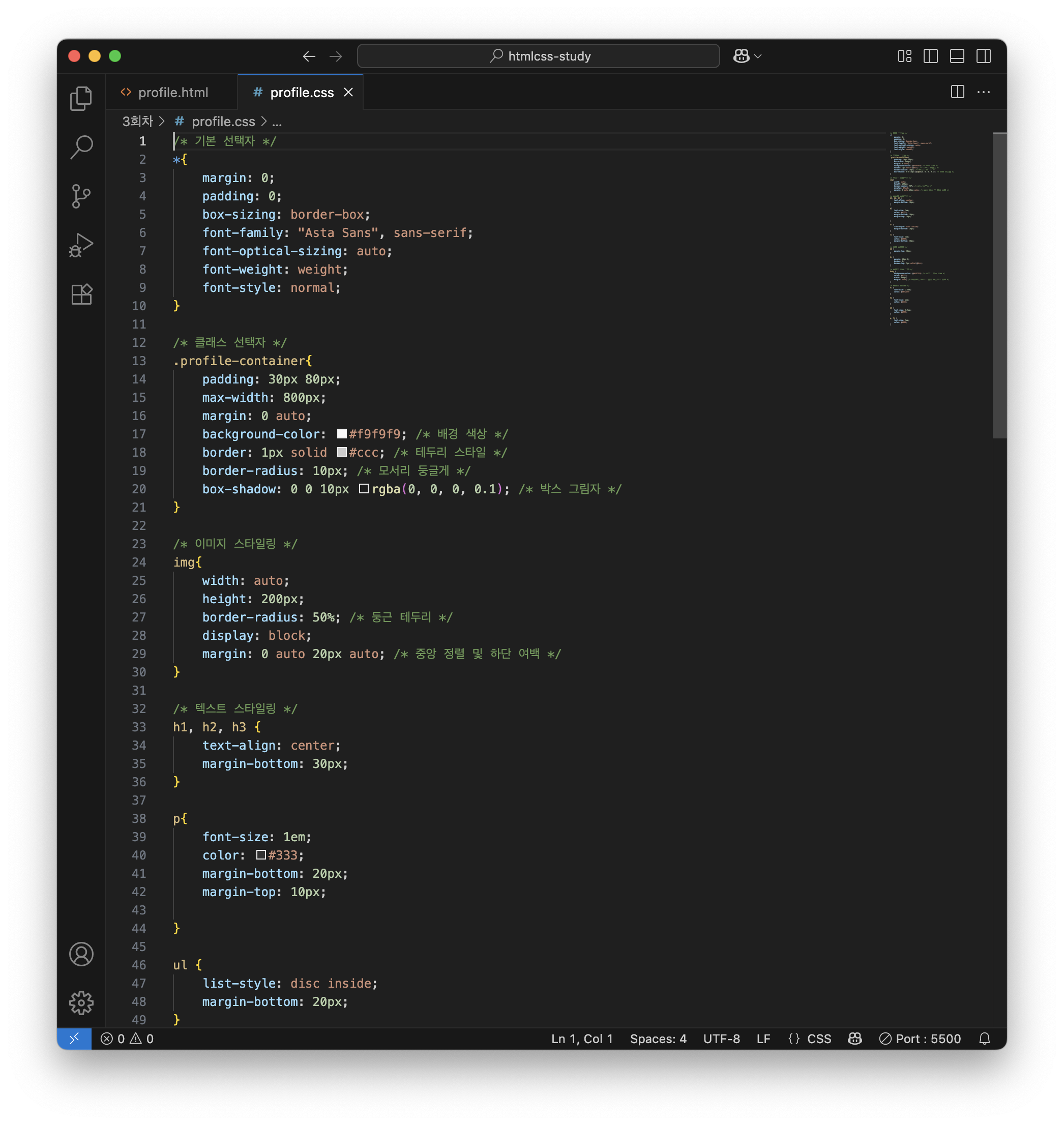This screenshot has height=1125, width=1064.
Task: Open Run and Debug view
Action: click(x=81, y=246)
